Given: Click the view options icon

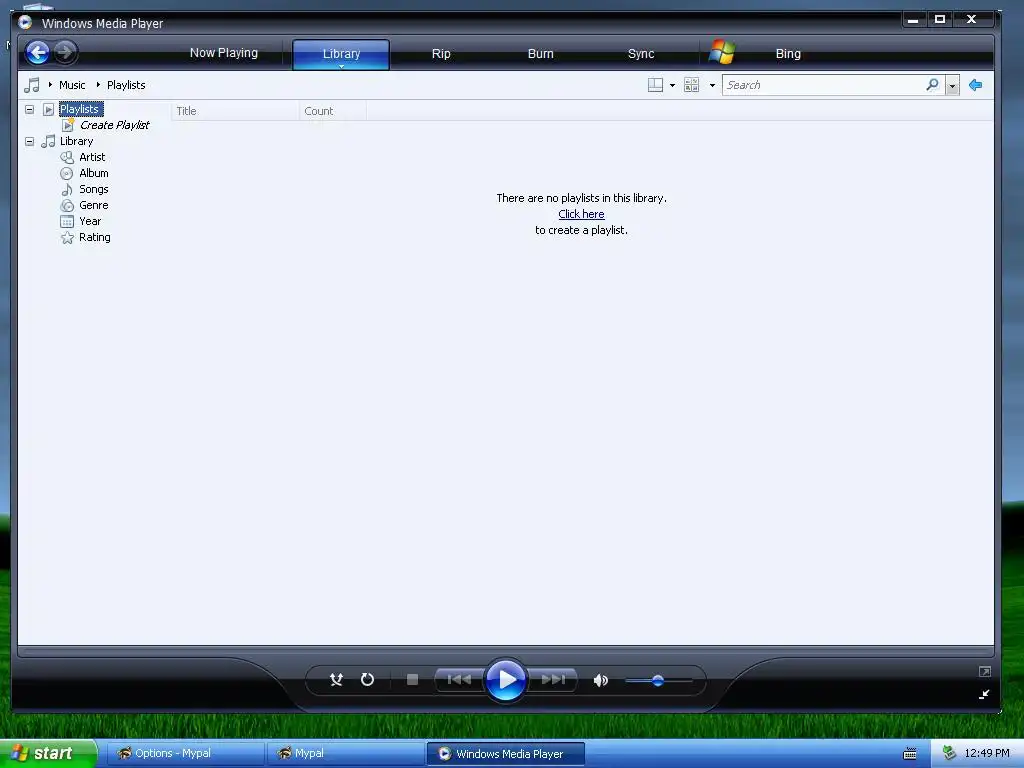Looking at the screenshot, I should pos(691,85).
